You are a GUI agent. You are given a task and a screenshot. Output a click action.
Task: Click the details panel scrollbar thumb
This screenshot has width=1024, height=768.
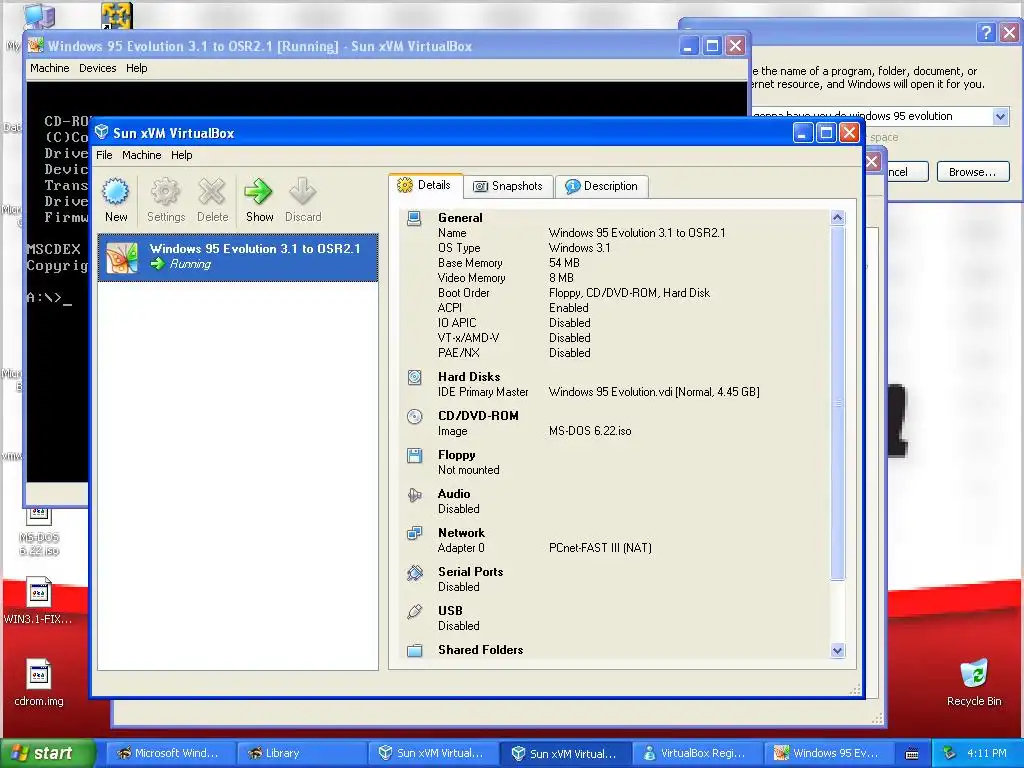tap(837, 403)
